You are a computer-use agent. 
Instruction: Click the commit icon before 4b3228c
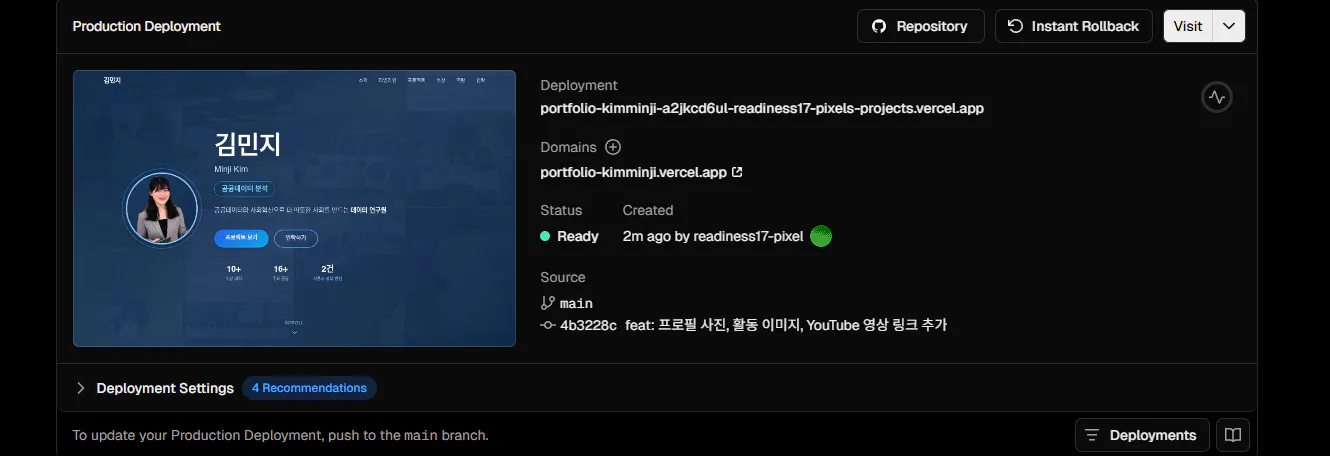[x=547, y=325]
